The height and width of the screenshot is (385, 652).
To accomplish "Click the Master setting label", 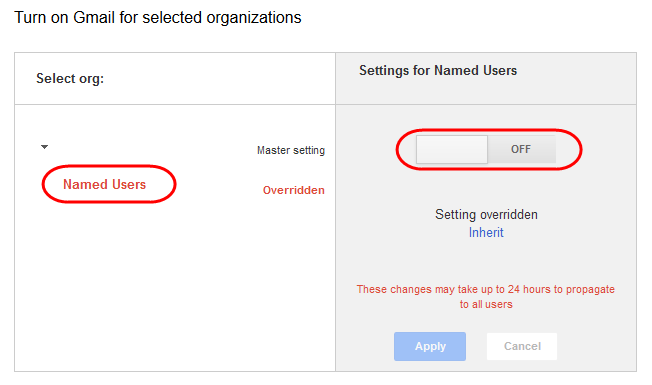I will (291, 150).
